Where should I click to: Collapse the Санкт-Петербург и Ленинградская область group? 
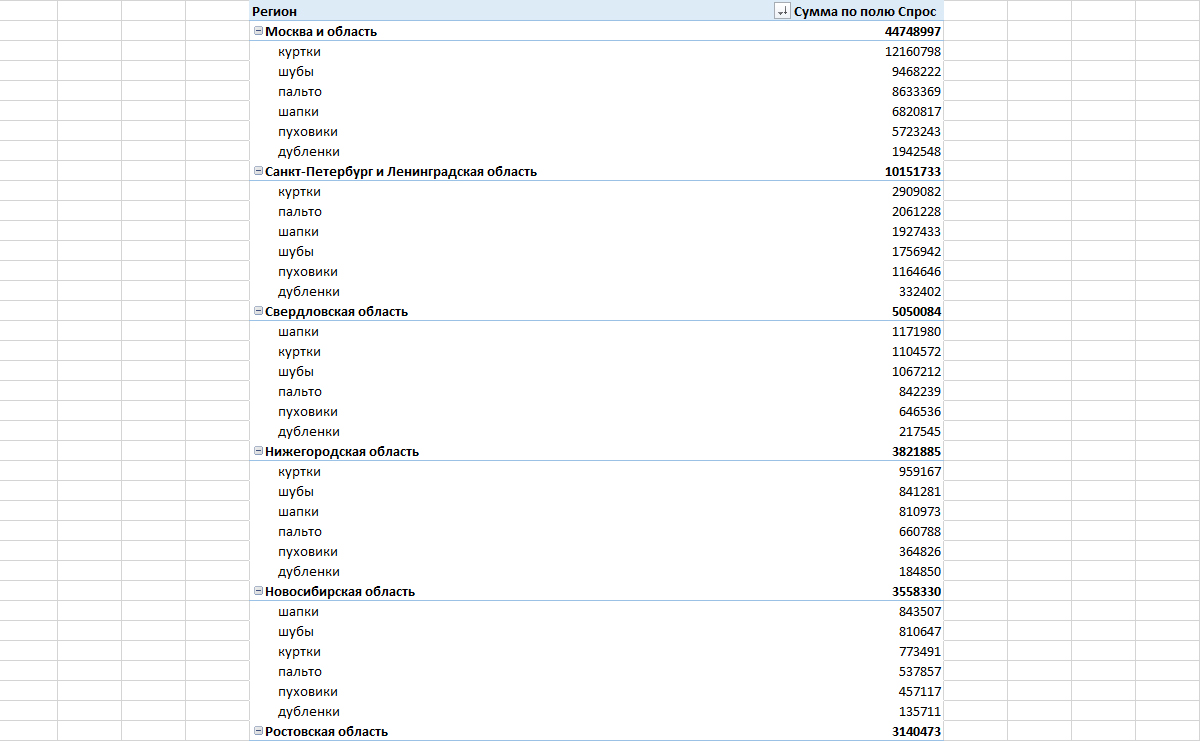[258, 171]
